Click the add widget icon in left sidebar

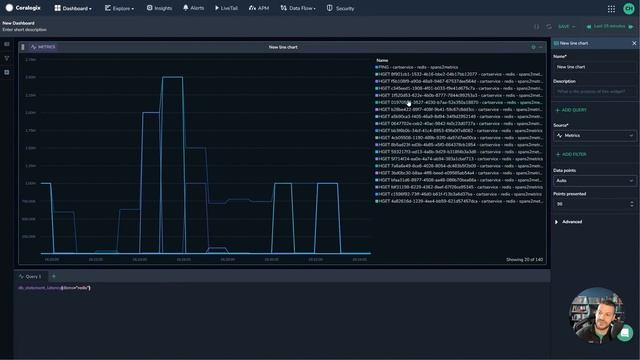point(7,72)
